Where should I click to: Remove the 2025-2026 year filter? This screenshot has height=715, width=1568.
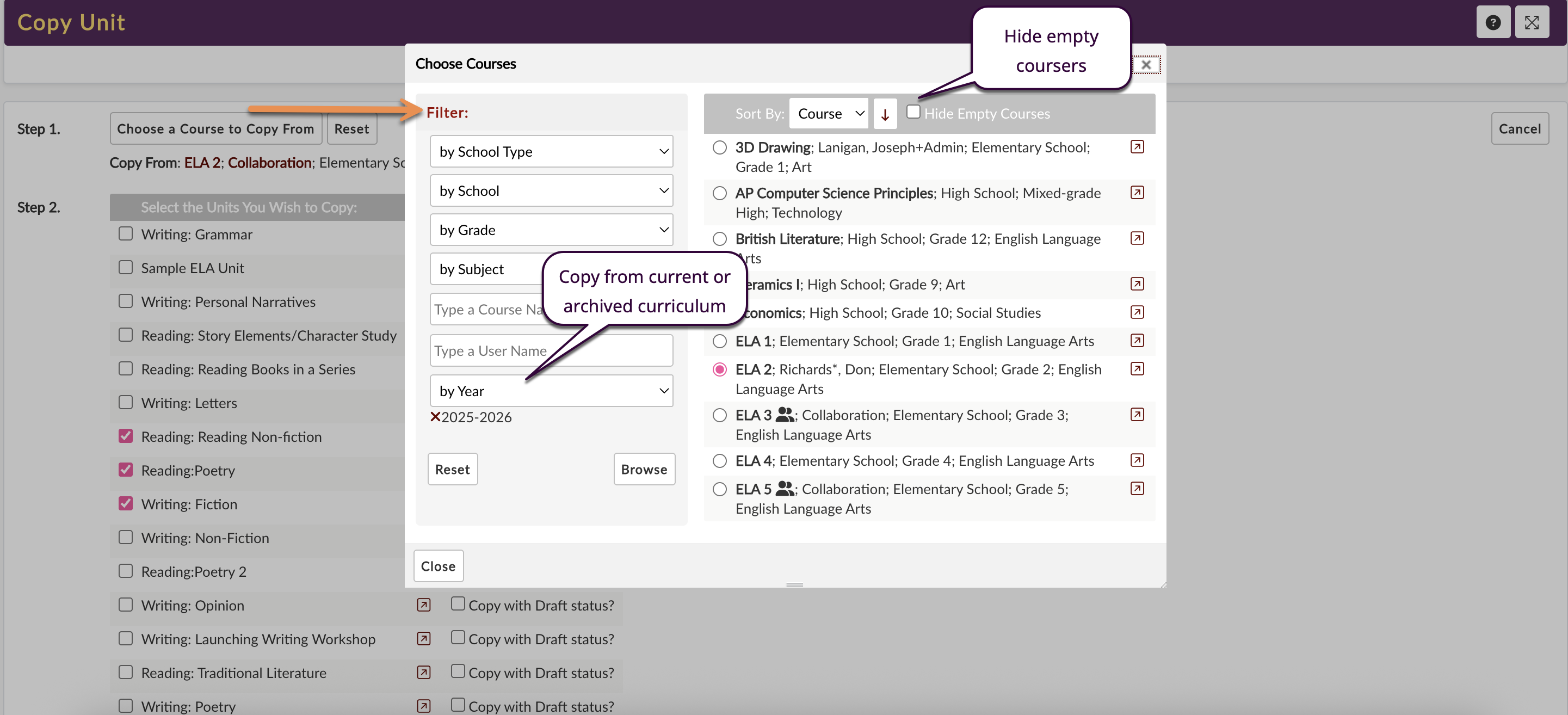point(435,417)
